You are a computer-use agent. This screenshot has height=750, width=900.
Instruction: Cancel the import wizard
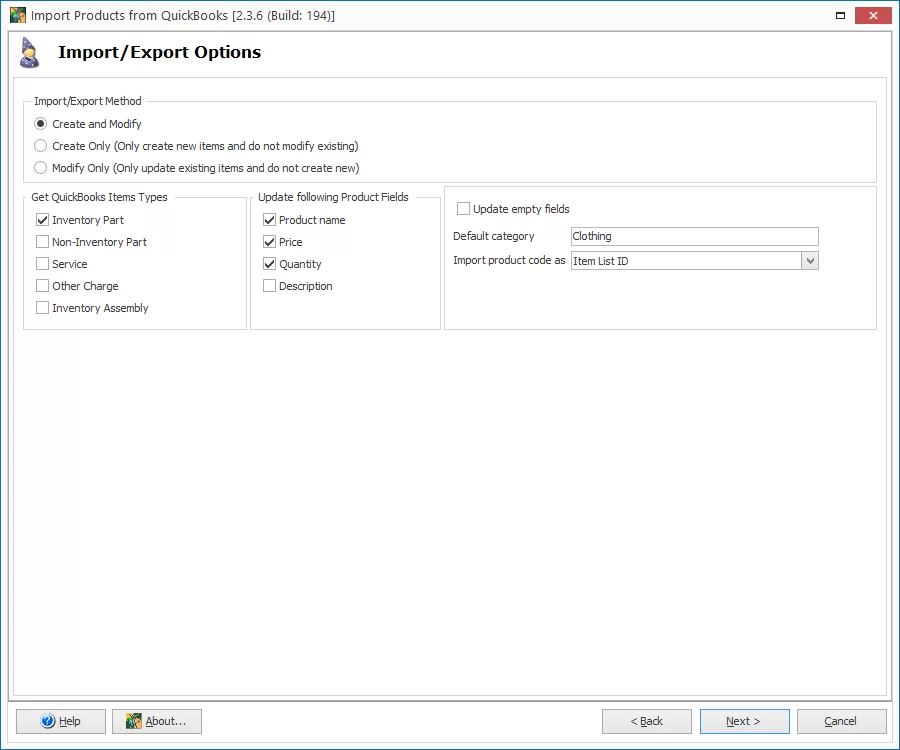(x=841, y=721)
